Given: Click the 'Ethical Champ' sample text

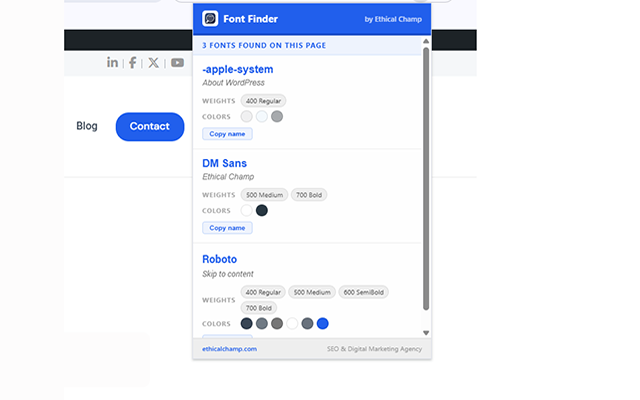Looking at the screenshot, I should [x=228, y=177].
